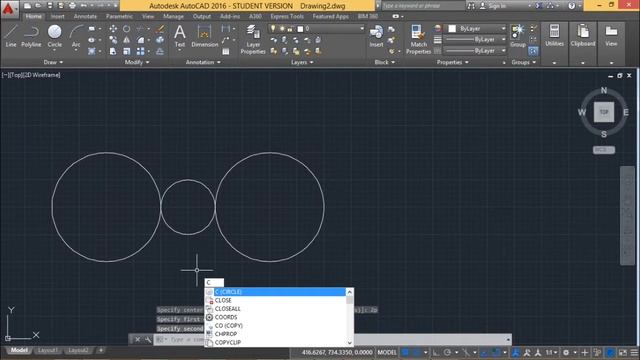Open the Annotate ribbon tab
The image size is (640, 360).
[85, 16]
